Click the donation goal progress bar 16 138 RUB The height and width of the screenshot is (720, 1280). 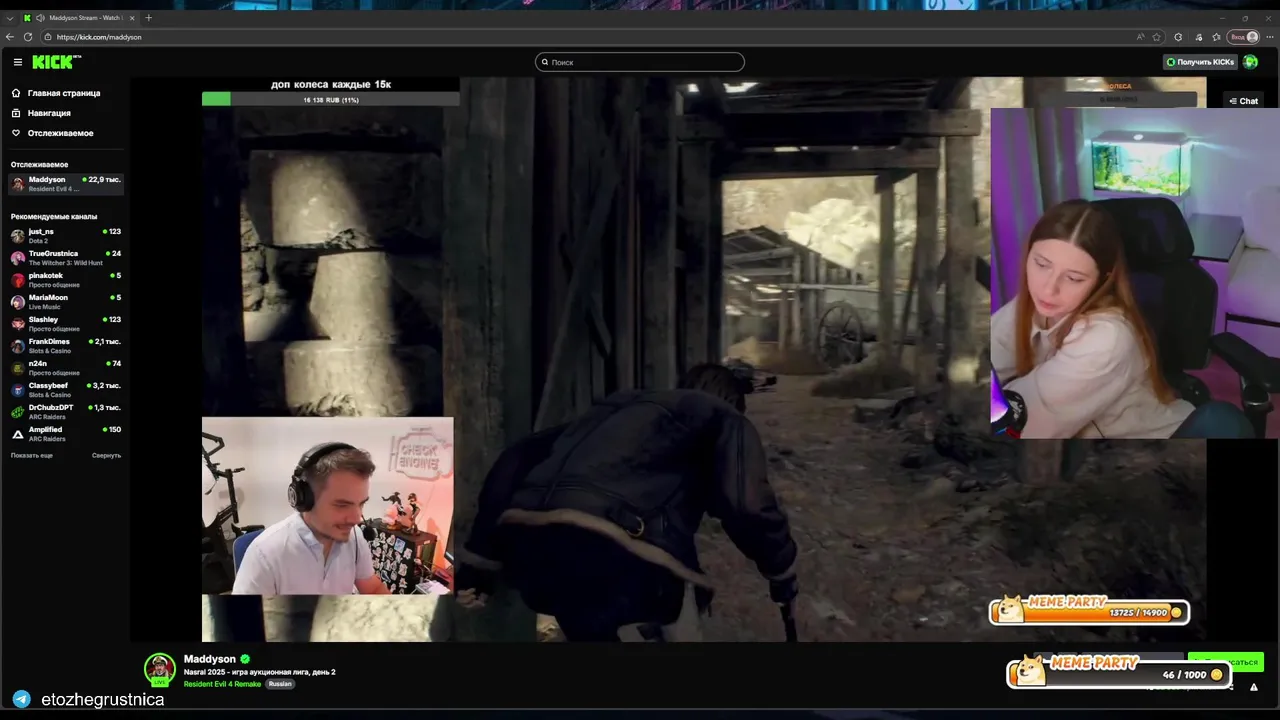click(x=330, y=99)
